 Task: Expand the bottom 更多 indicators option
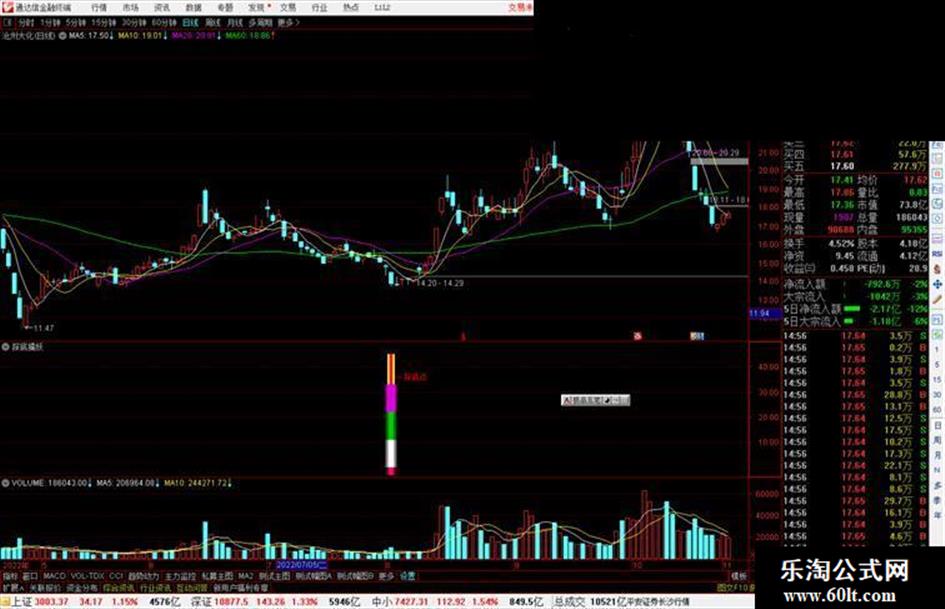click(386, 576)
